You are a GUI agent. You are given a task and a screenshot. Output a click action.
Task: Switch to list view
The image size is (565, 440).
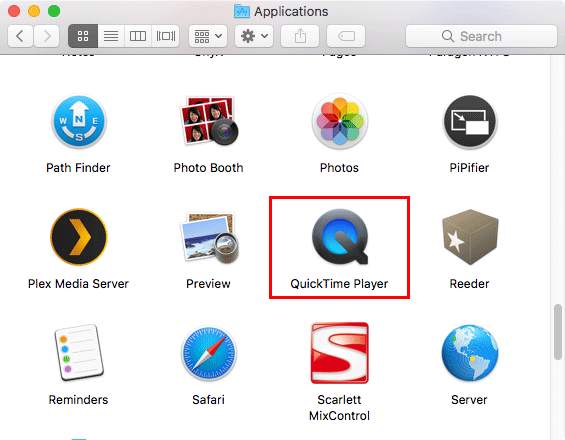click(x=111, y=36)
